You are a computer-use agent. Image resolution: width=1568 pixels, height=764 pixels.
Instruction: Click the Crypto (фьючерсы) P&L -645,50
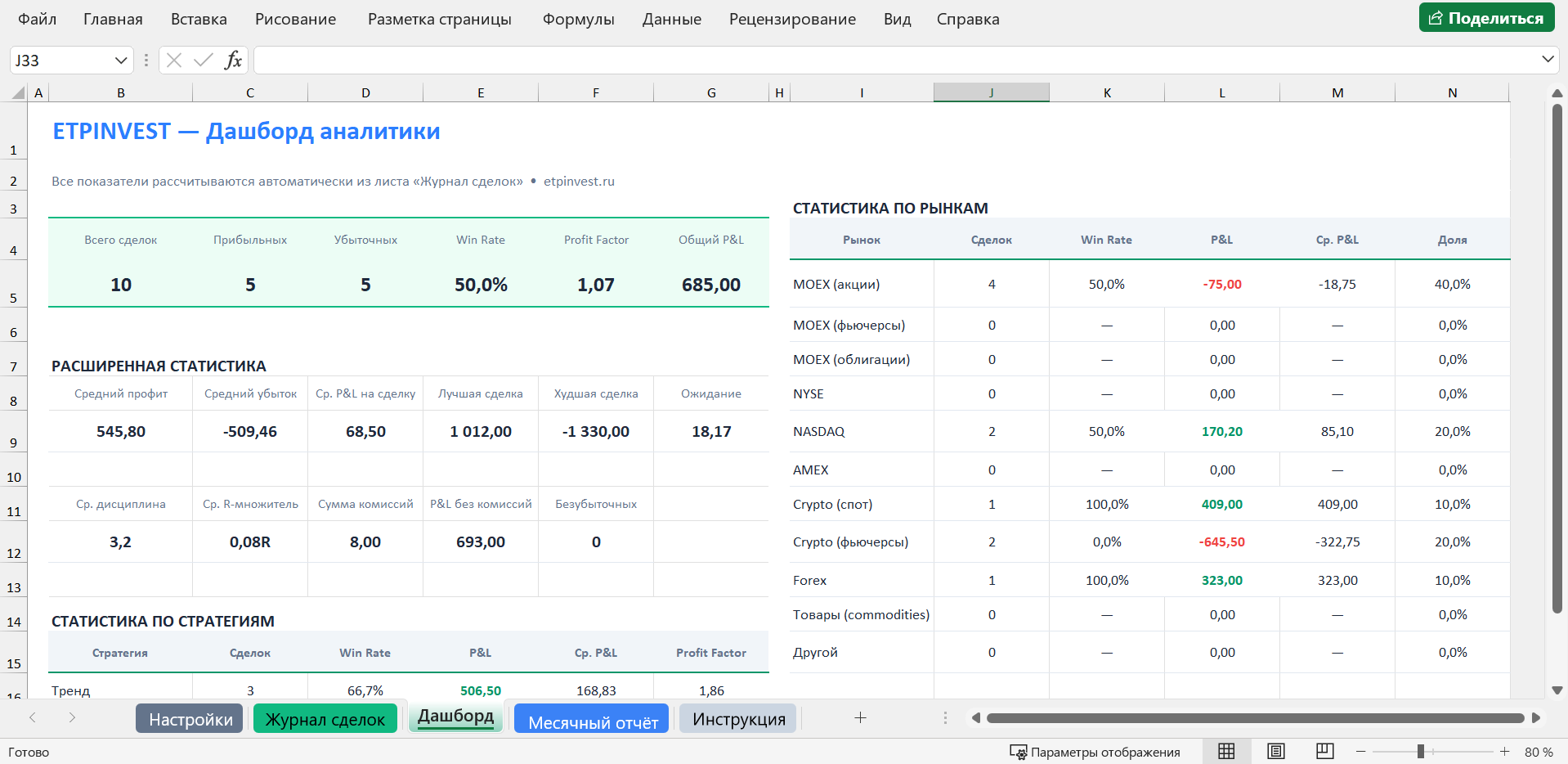pyautogui.click(x=1221, y=542)
